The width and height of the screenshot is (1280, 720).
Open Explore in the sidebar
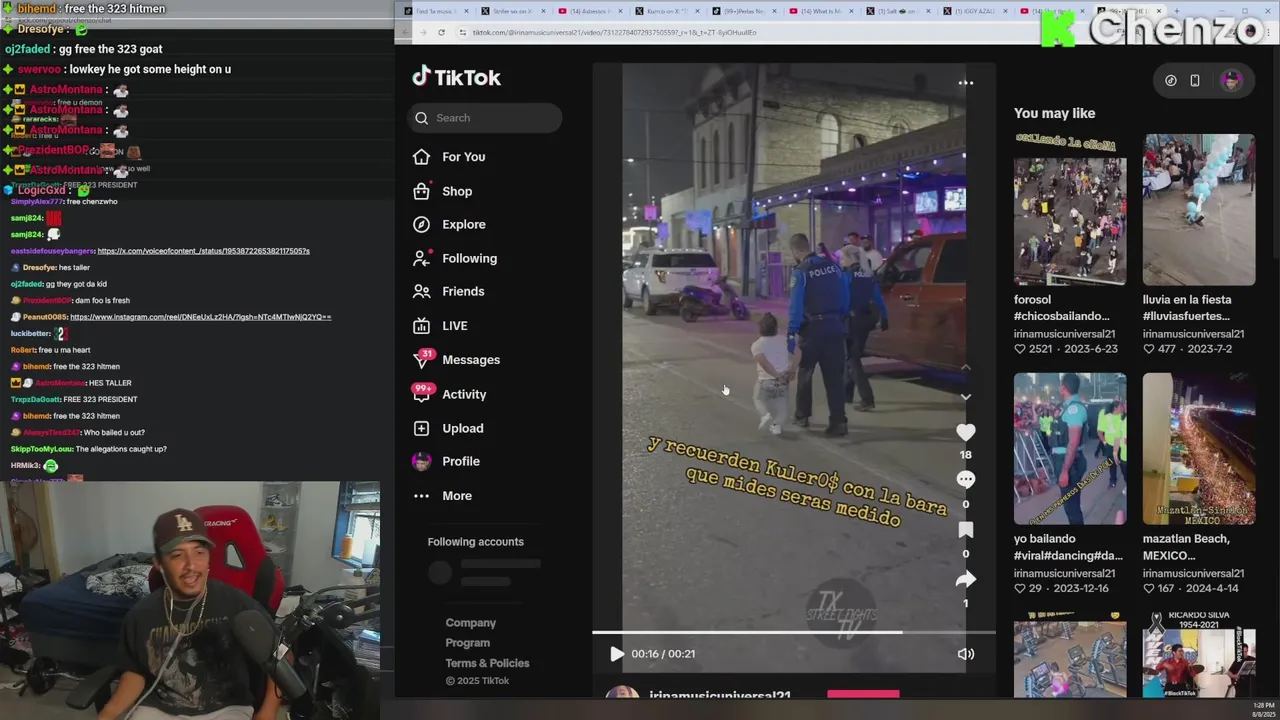click(x=463, y=225)
